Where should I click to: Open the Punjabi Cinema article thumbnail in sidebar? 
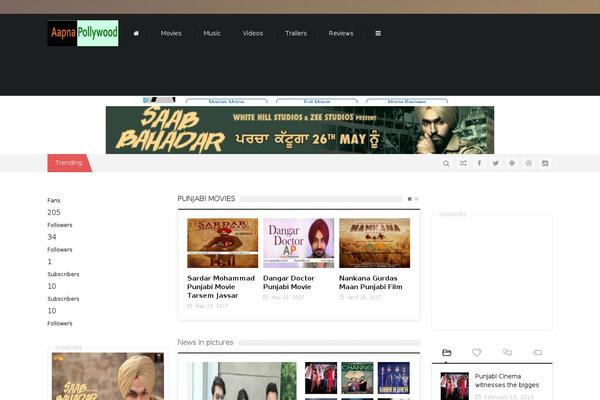[455, 386]
